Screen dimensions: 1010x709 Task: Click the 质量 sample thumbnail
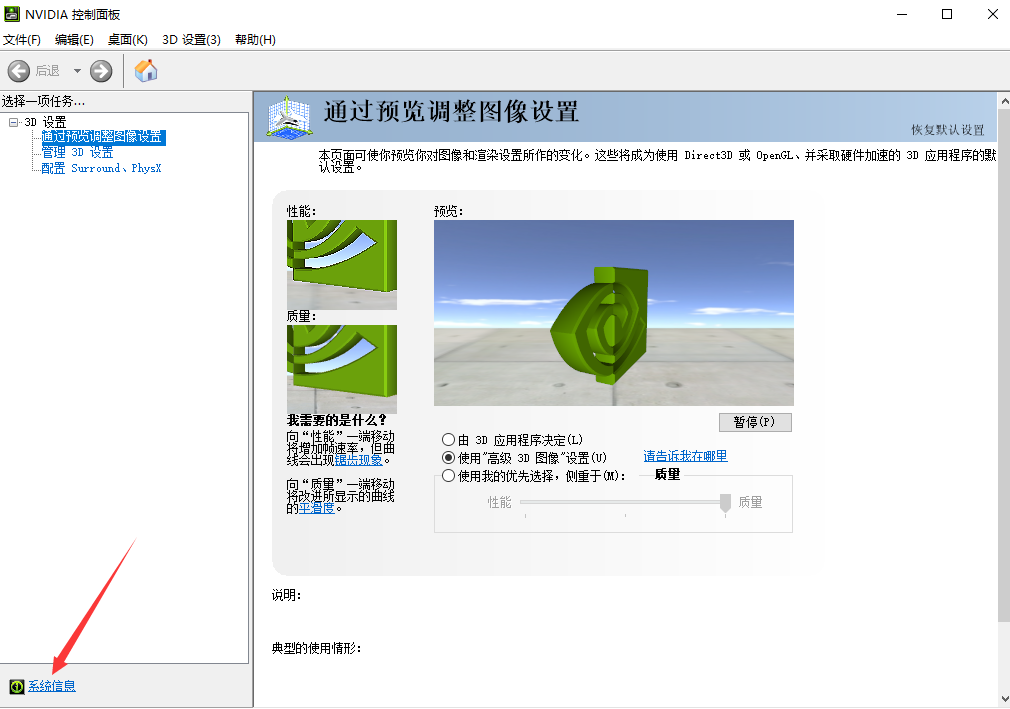pos(342,368)
